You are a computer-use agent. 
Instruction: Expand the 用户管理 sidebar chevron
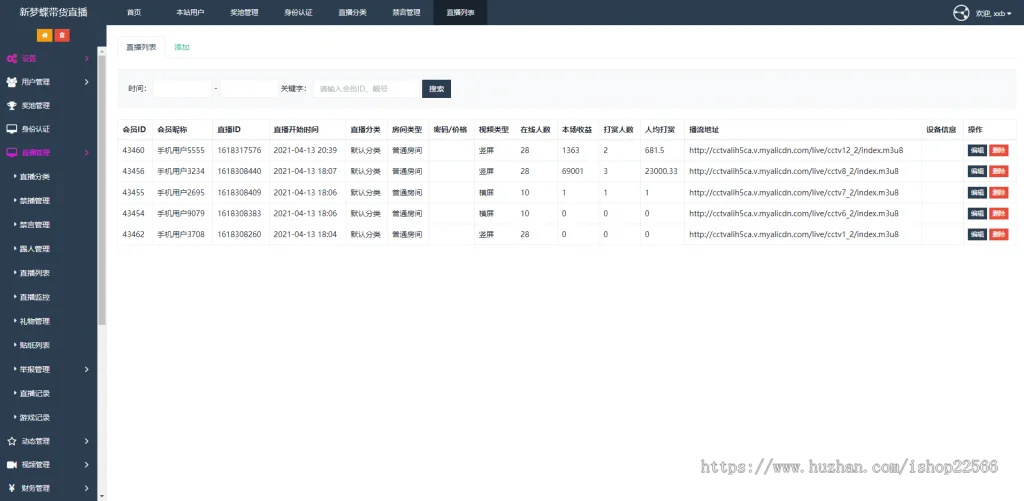click(87, 82)
